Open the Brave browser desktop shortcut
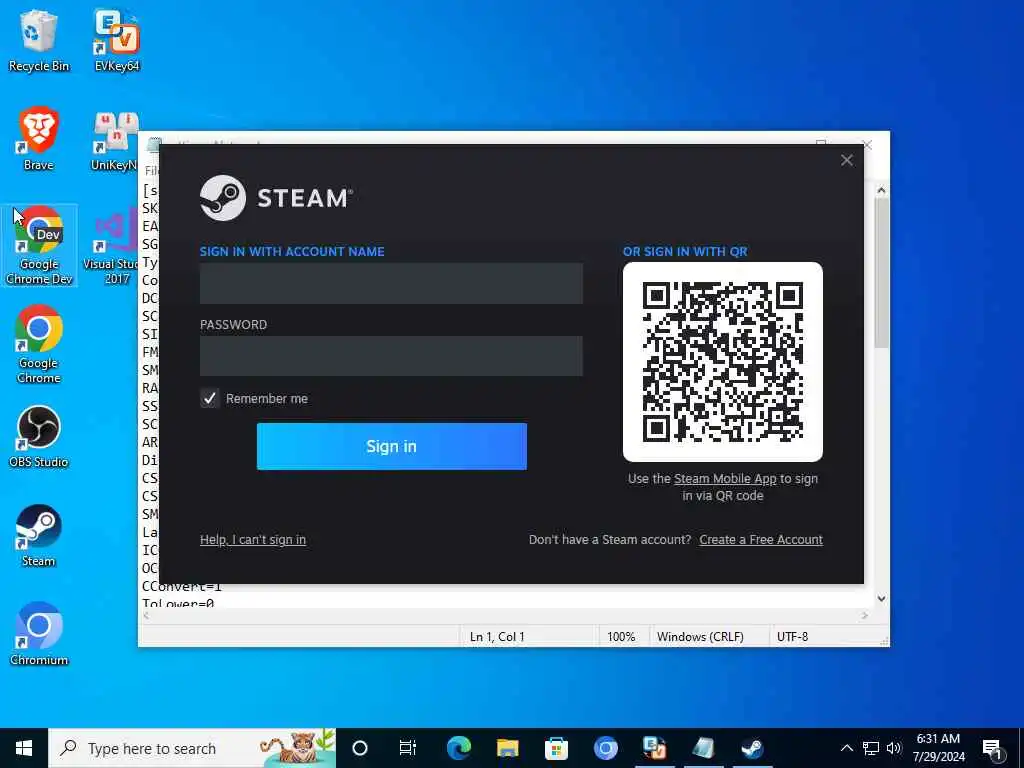The height and width of the screenshot is (768, 1024). tap(39, 139)
